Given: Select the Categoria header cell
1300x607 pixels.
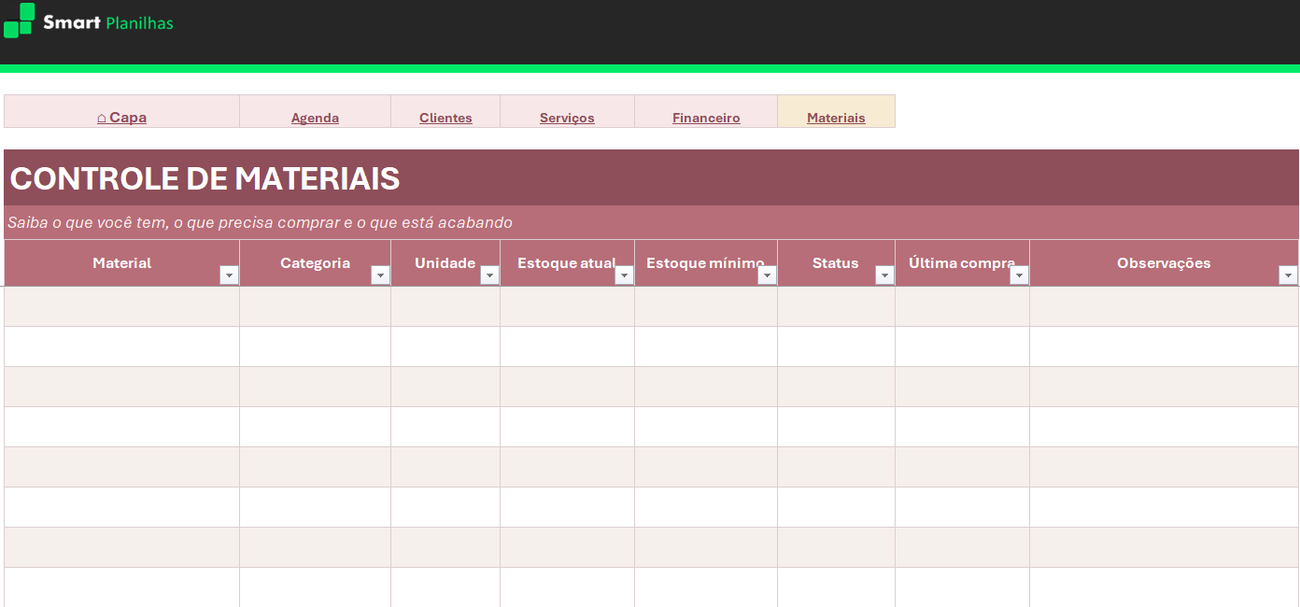Looking at the screenshot, I should (315, 263).
